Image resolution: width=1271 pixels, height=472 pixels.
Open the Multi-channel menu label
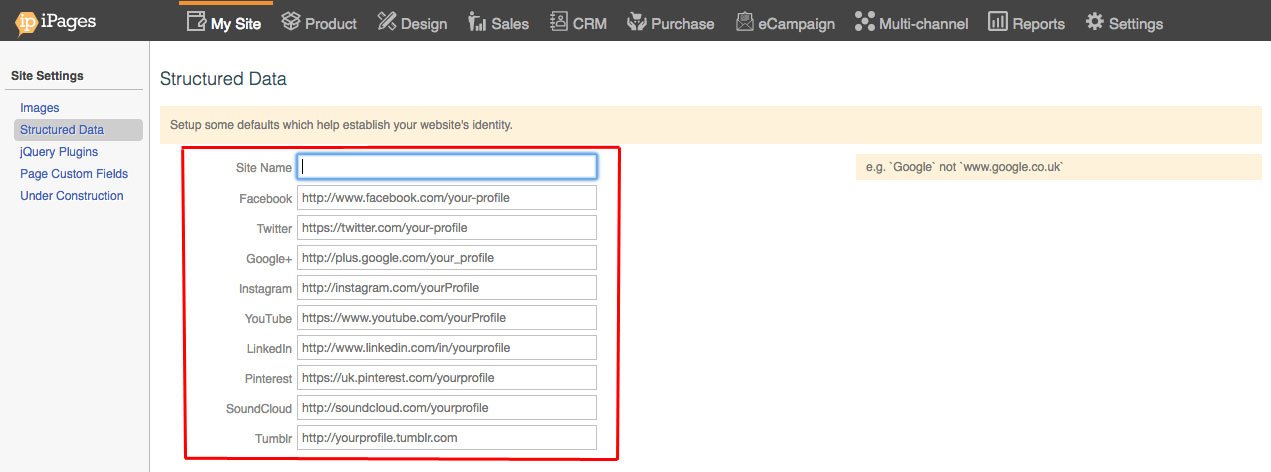924,24
